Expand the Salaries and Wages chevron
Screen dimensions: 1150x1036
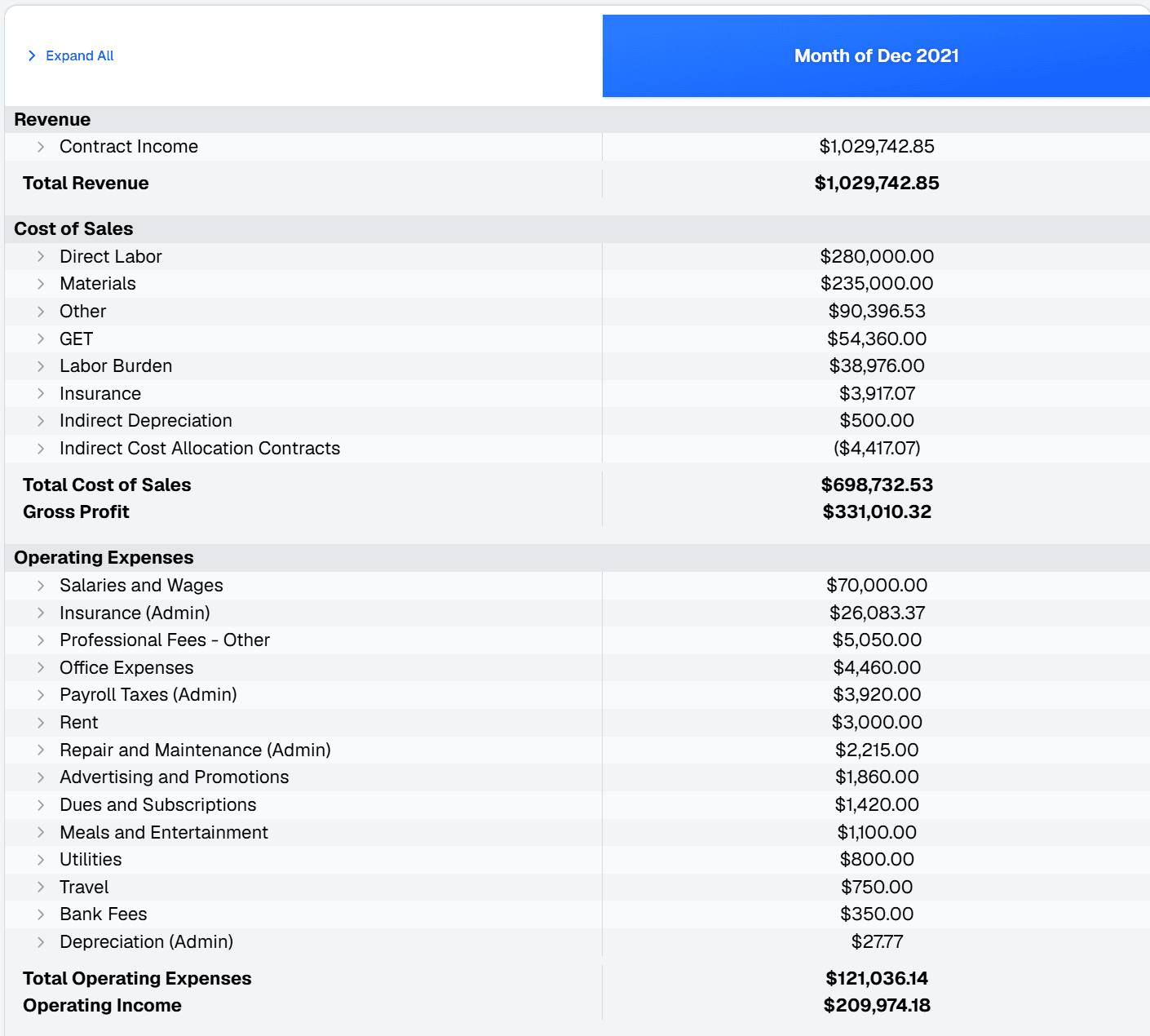pos(41,586)
